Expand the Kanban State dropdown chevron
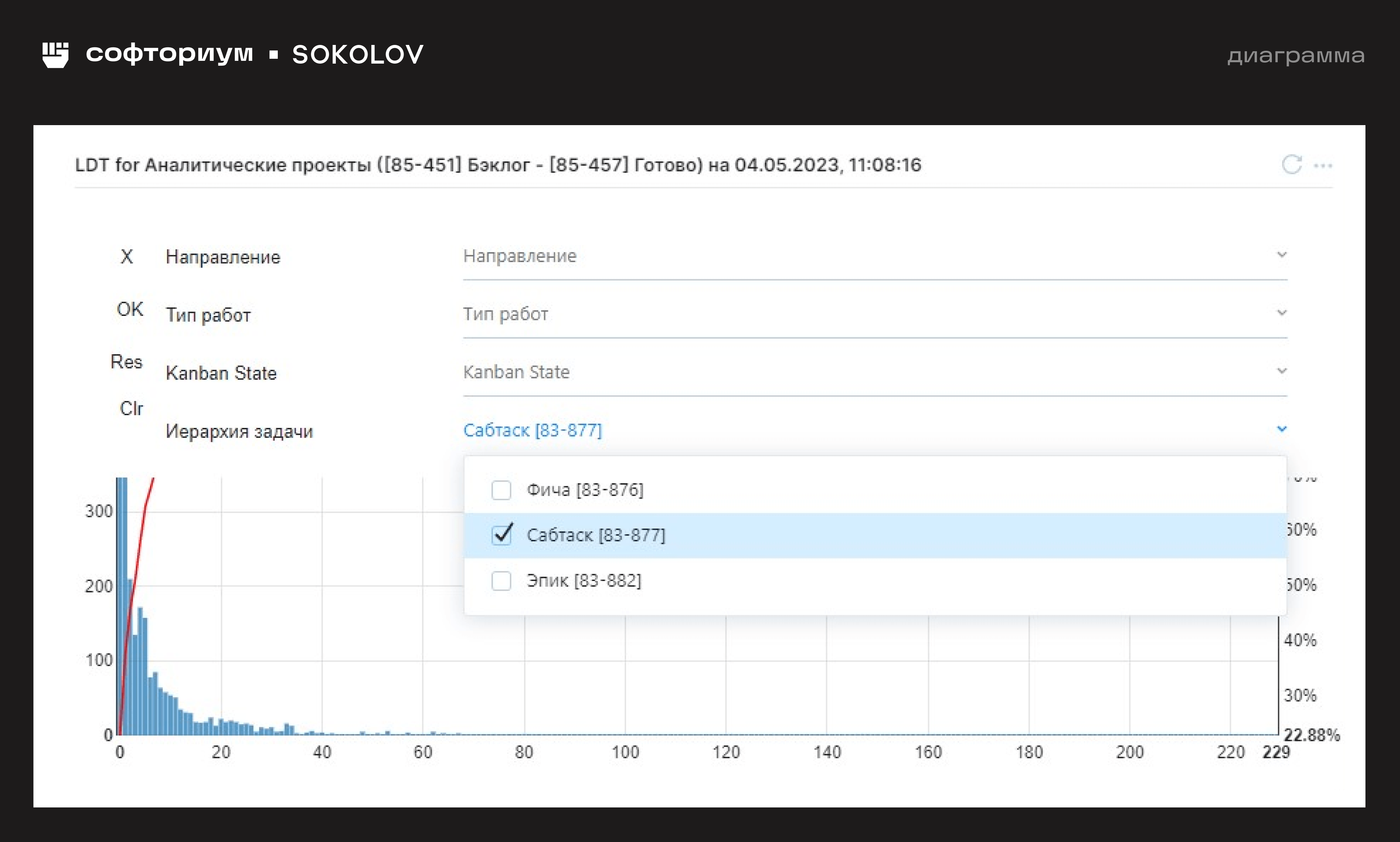Screen dimensions: 1400x842 coord(1281,371)
